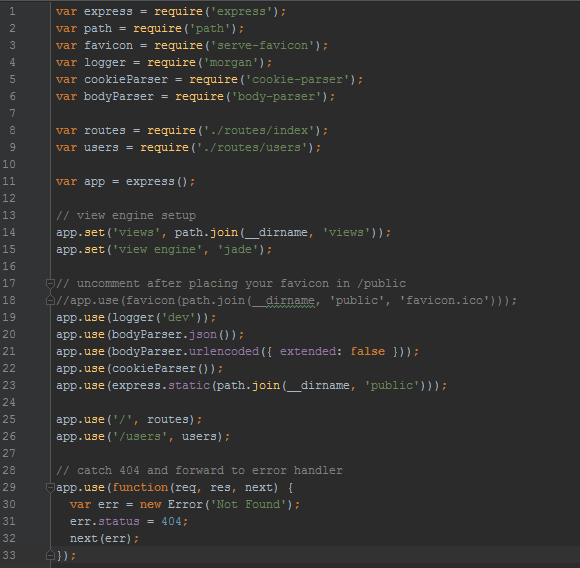The width and height of the screenshot is (580, 568).
Task: Click the false keyword in extended option
Action: coord(368,352)
